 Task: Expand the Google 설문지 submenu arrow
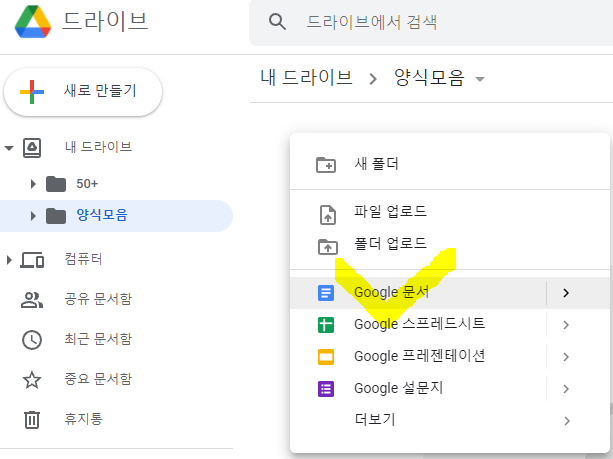[x=566, y=389]
